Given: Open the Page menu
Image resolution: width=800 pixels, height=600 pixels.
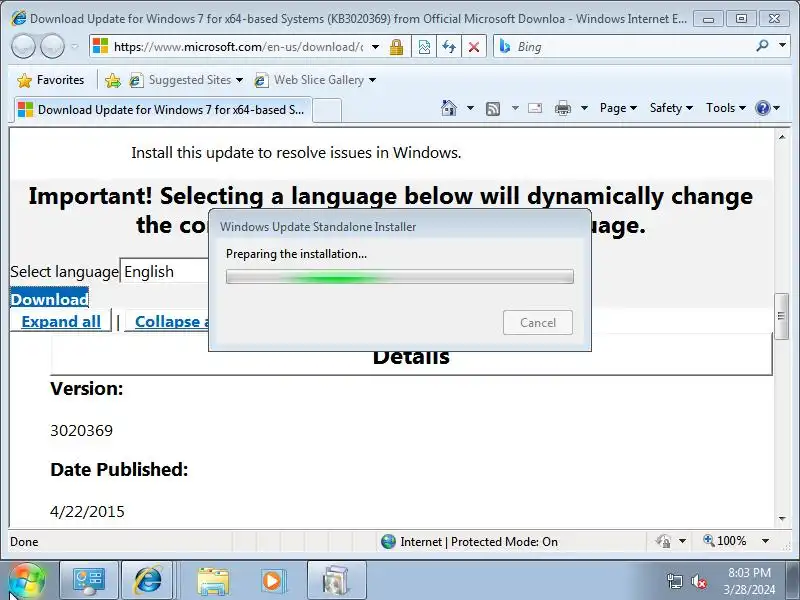Looking at the screenshot, I should (618, 108).
